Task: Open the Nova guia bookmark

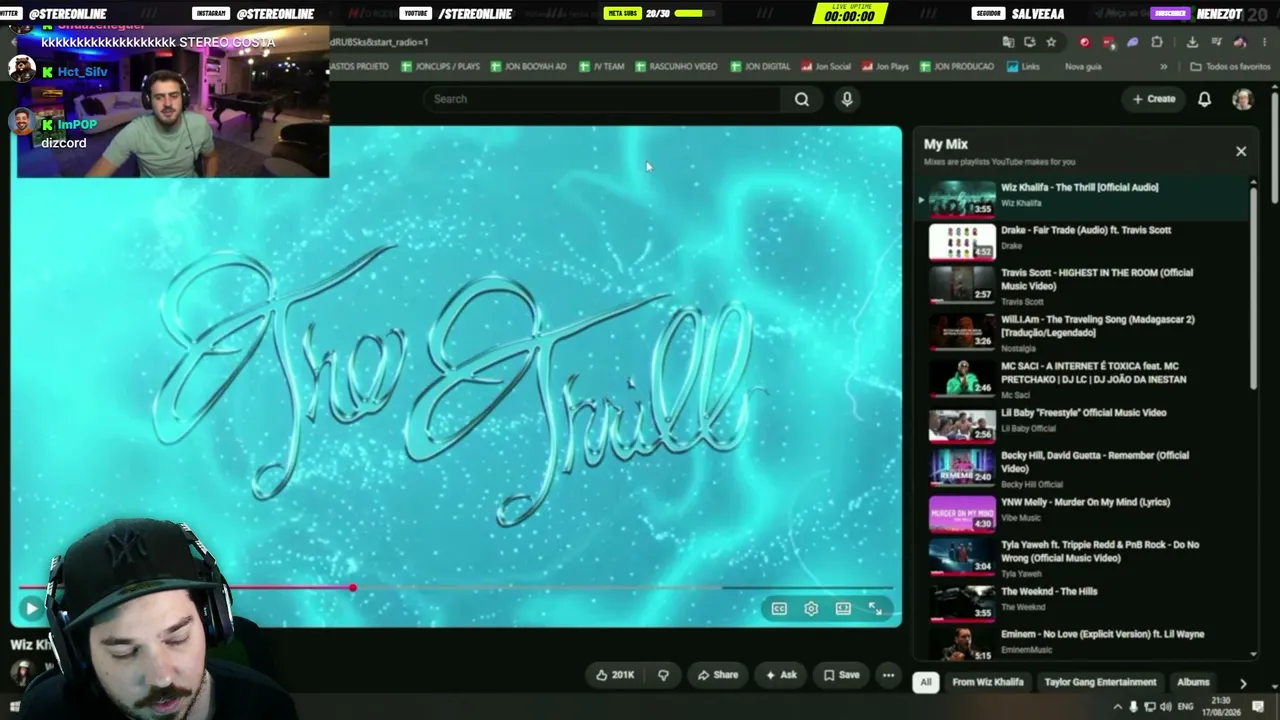Action: pos(1083,67)
